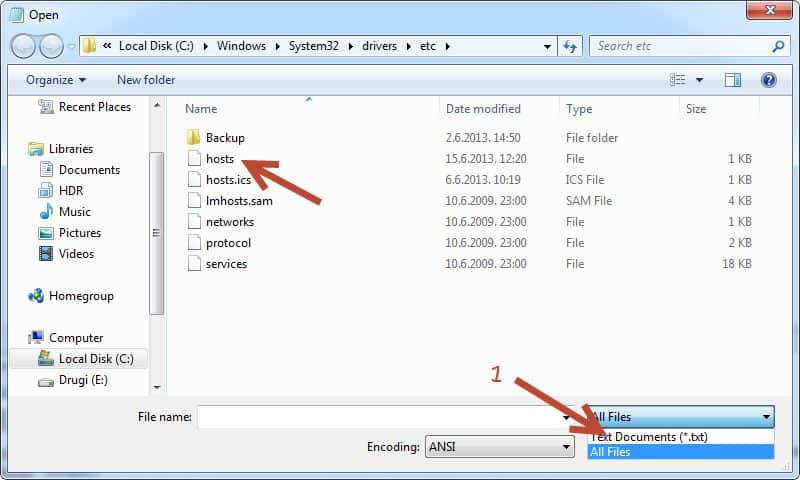Open the Help question mark icon
The image size is (800, 480).
coord(768,80)
